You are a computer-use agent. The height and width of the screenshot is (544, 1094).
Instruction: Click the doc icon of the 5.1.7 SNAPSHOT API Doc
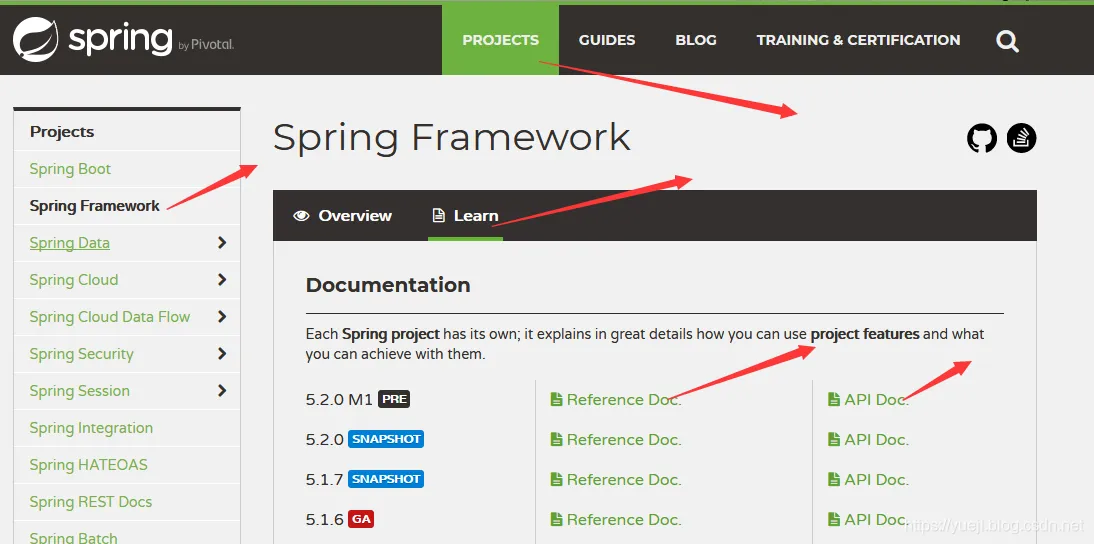coord(834,480)
